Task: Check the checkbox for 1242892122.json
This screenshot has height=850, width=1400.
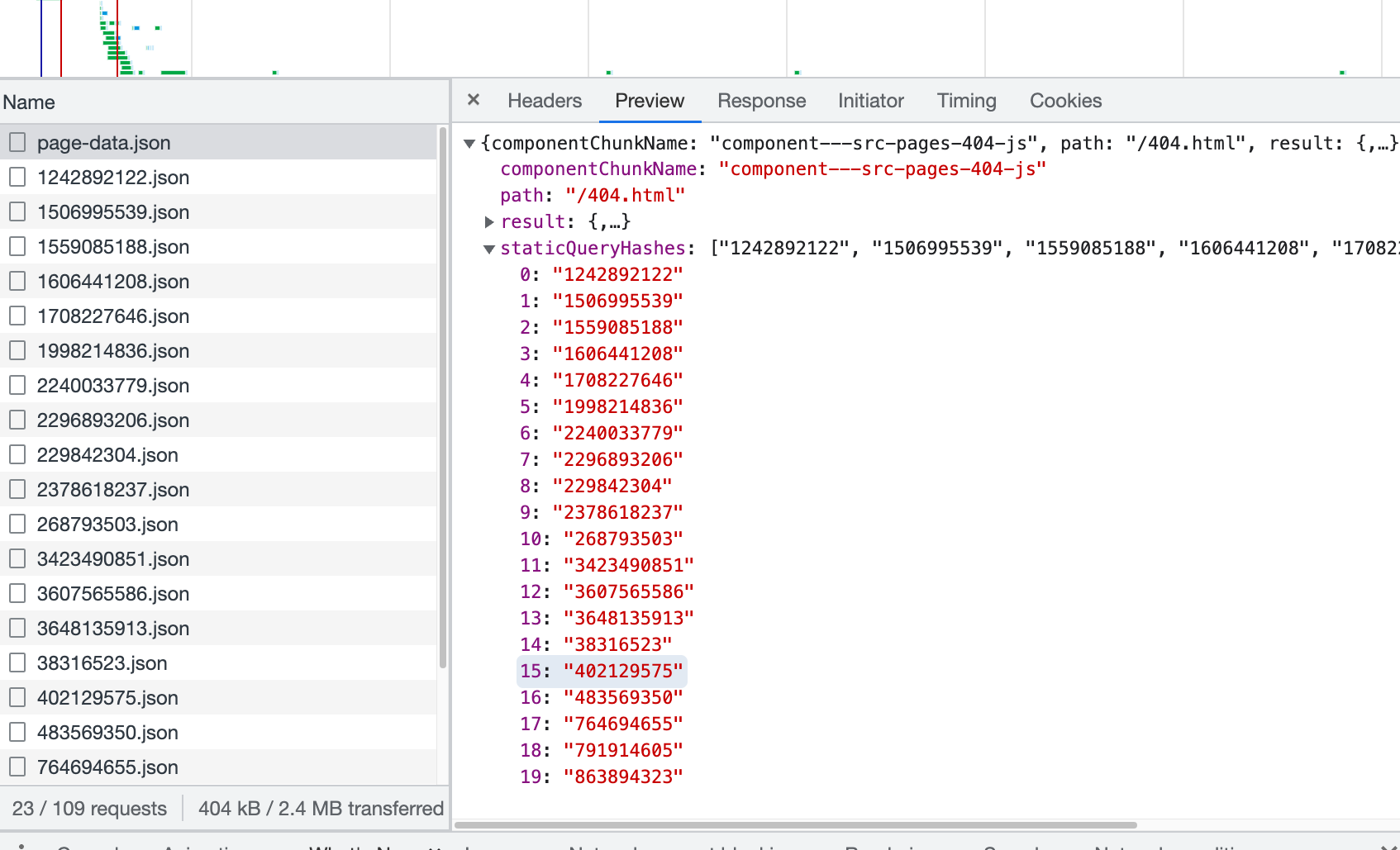Action: coord(17,176)
